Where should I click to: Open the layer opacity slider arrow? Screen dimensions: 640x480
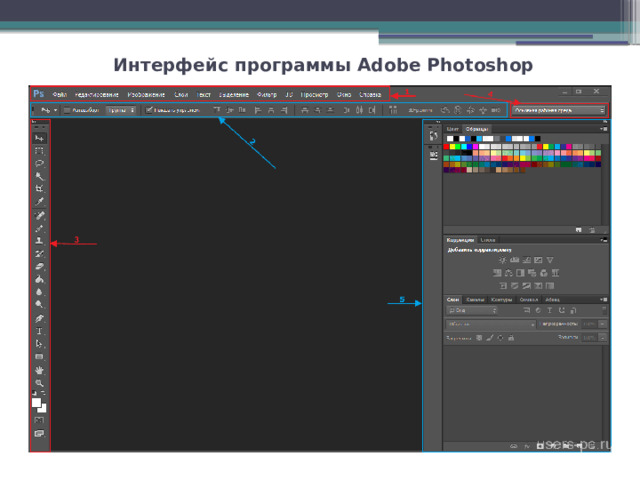(602, 324)
